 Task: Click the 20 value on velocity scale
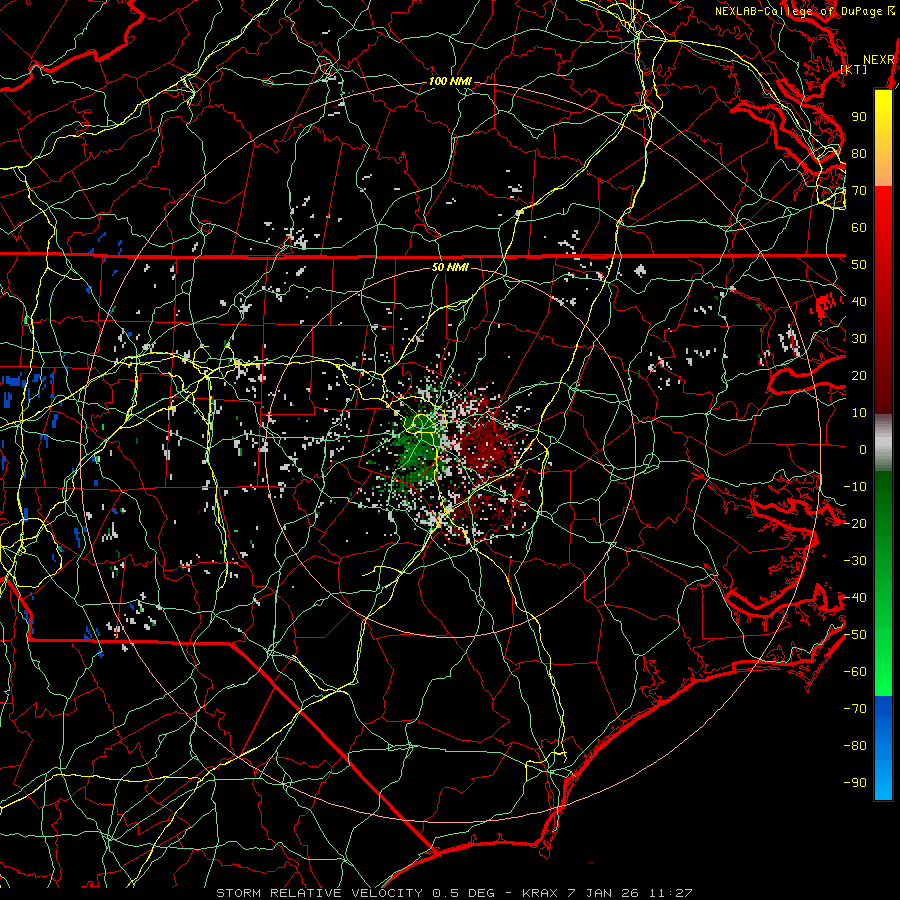[859, 376]
